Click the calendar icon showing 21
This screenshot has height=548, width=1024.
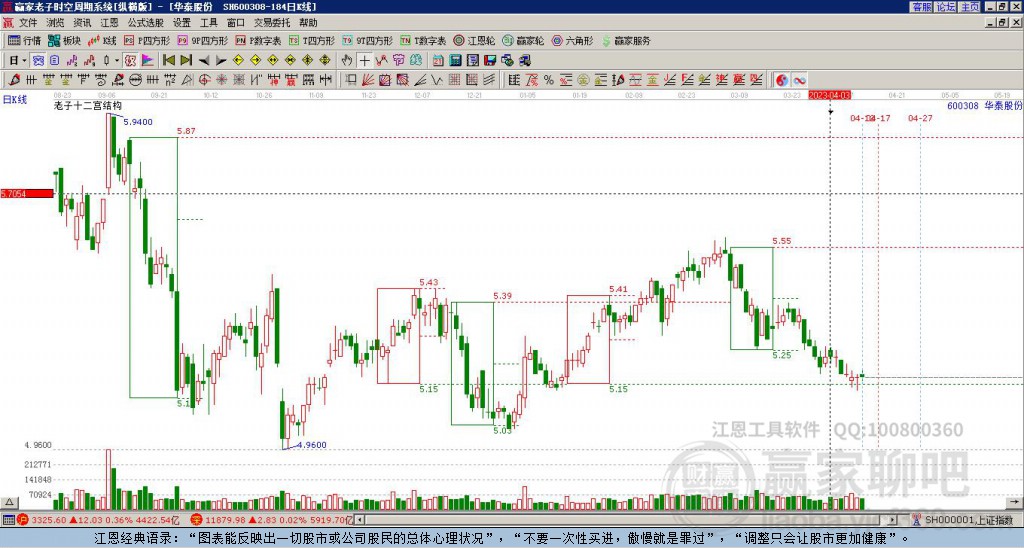point(438,61)
